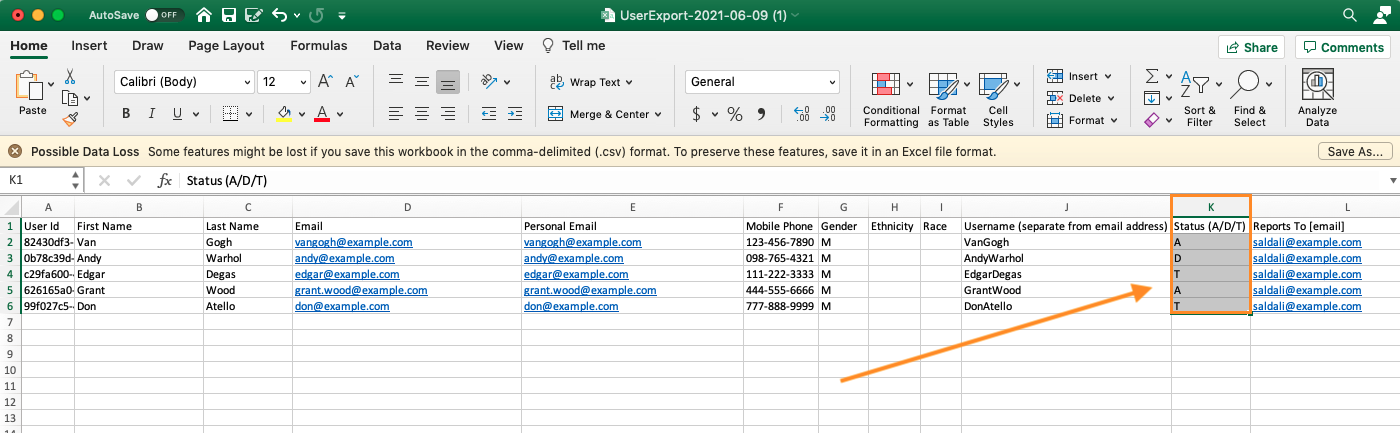Insert AutoSum

[x=1151, y=76]
